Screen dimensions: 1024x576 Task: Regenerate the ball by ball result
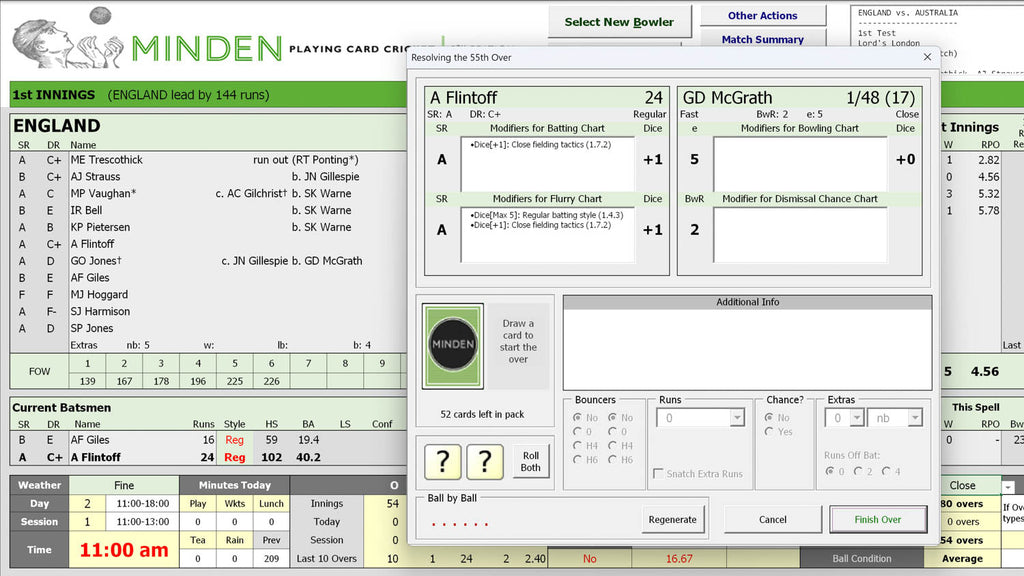pos(673,519)
